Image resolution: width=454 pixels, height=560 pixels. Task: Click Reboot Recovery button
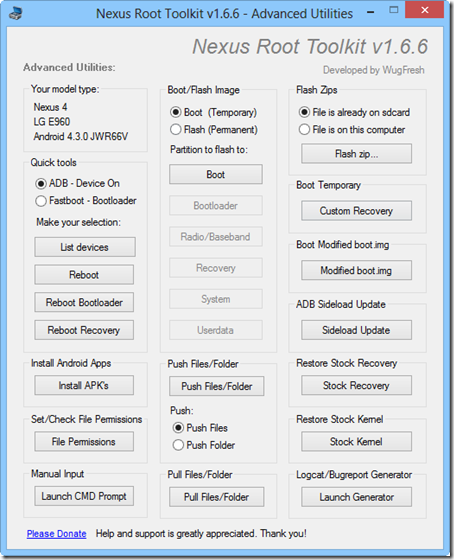(84, 330)
